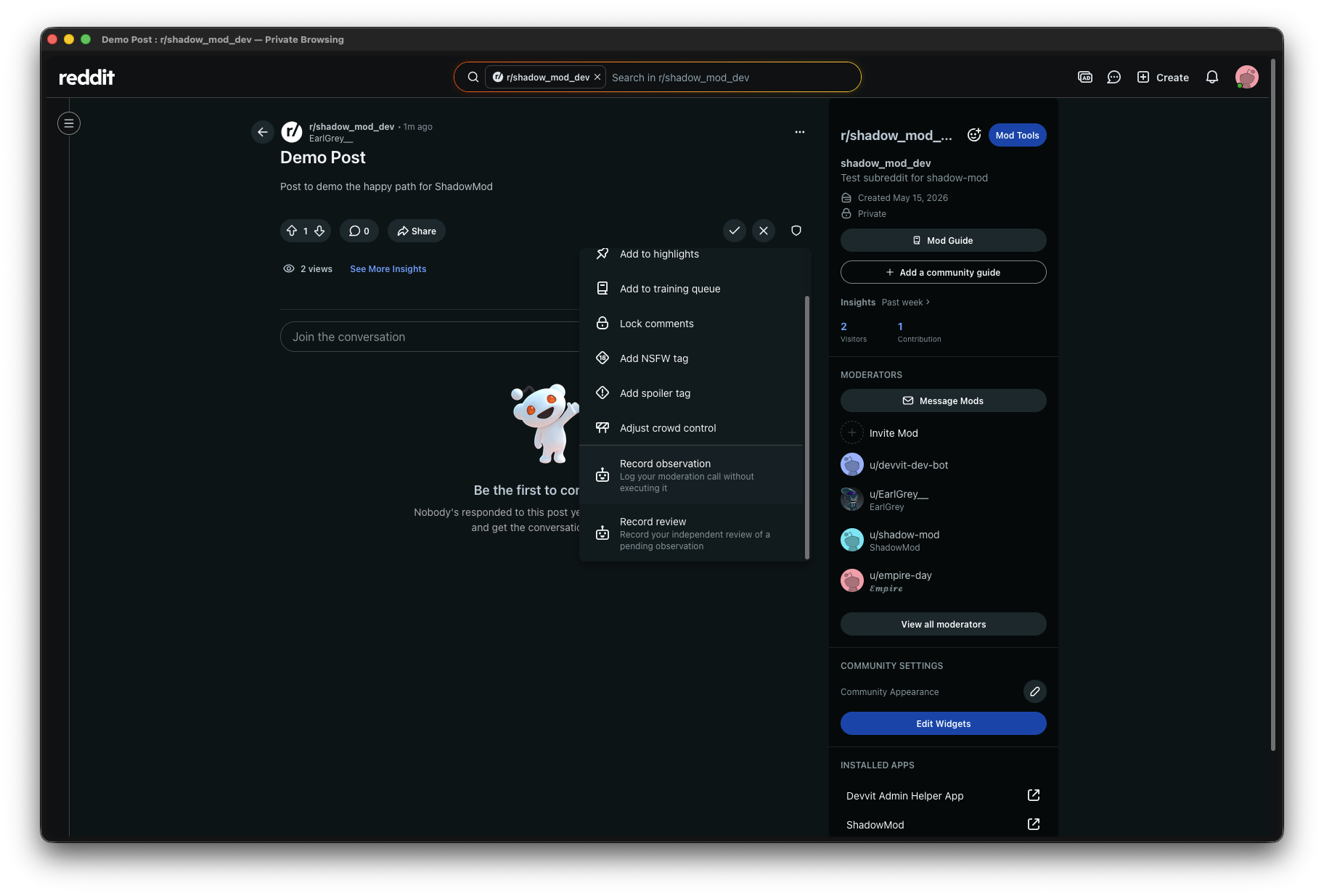Click the Created May 15, 2026 cake icon
This screenshot has width=1324, height=896.
click(x=846, y=197)
